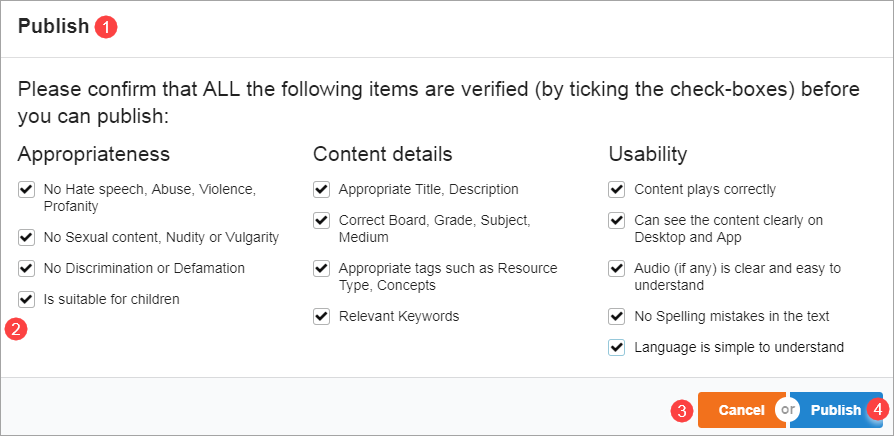Uncheck Language is simple to understand
Screen dimensions: 894x436
point(617,347)
